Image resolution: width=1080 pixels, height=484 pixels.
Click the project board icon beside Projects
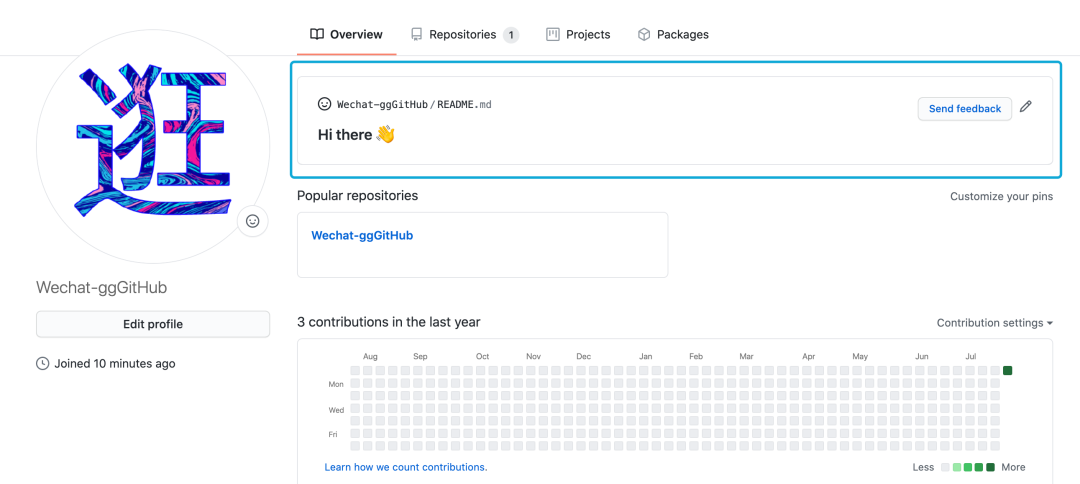553,34
